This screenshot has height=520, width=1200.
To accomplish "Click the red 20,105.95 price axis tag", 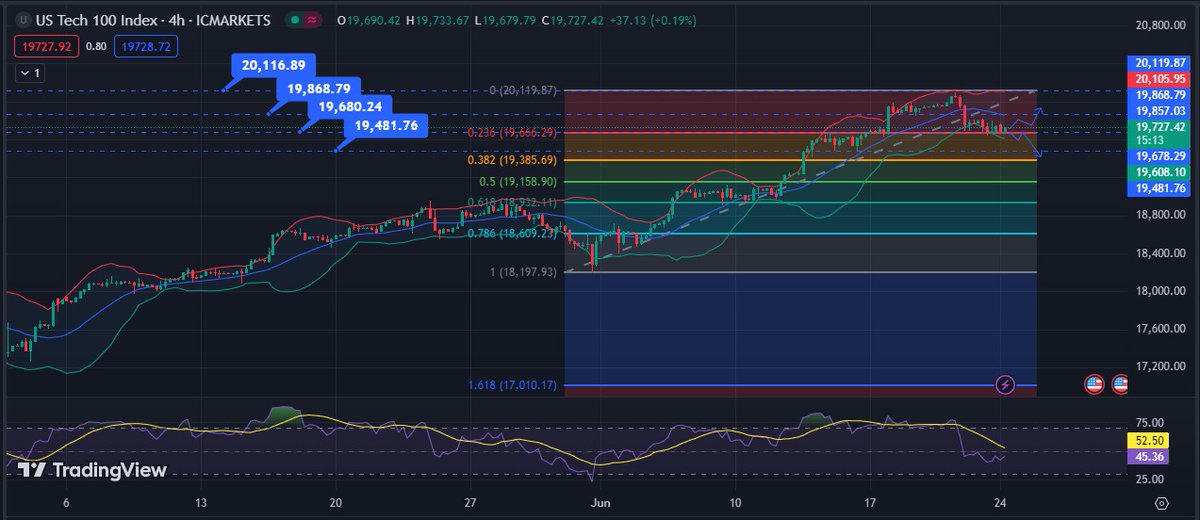I will click(1160, 78).
